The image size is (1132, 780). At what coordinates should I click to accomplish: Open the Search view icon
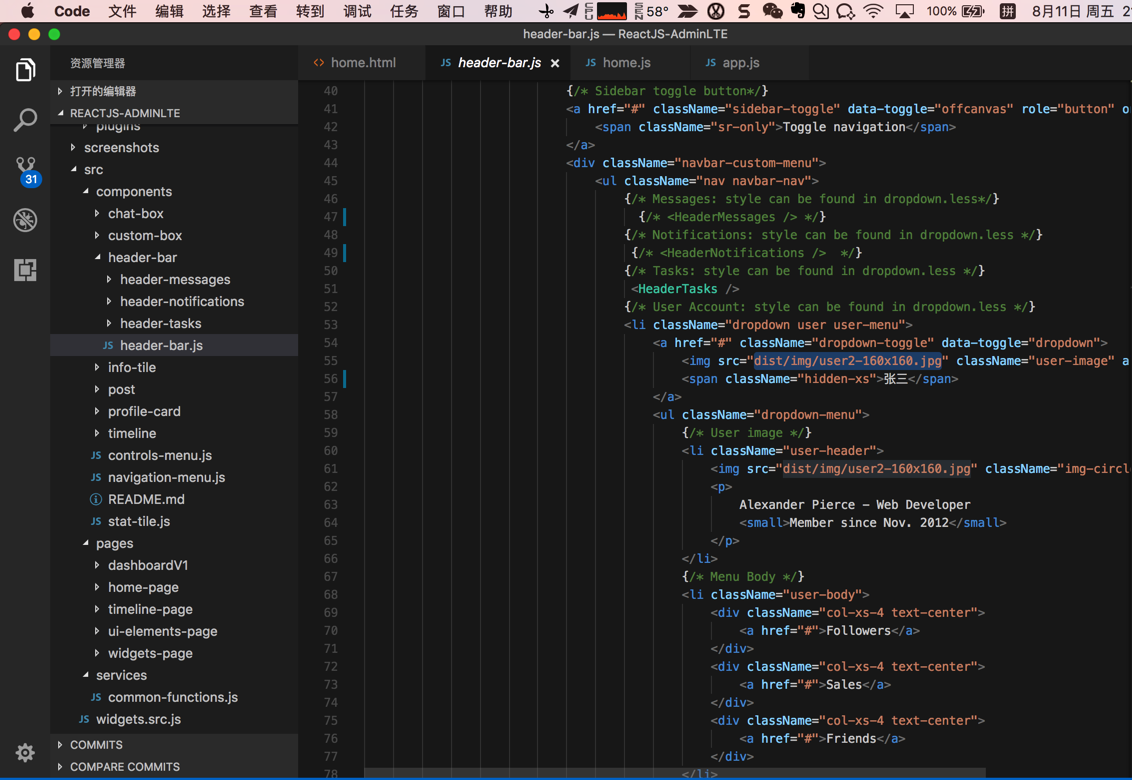tap(25, 120)
